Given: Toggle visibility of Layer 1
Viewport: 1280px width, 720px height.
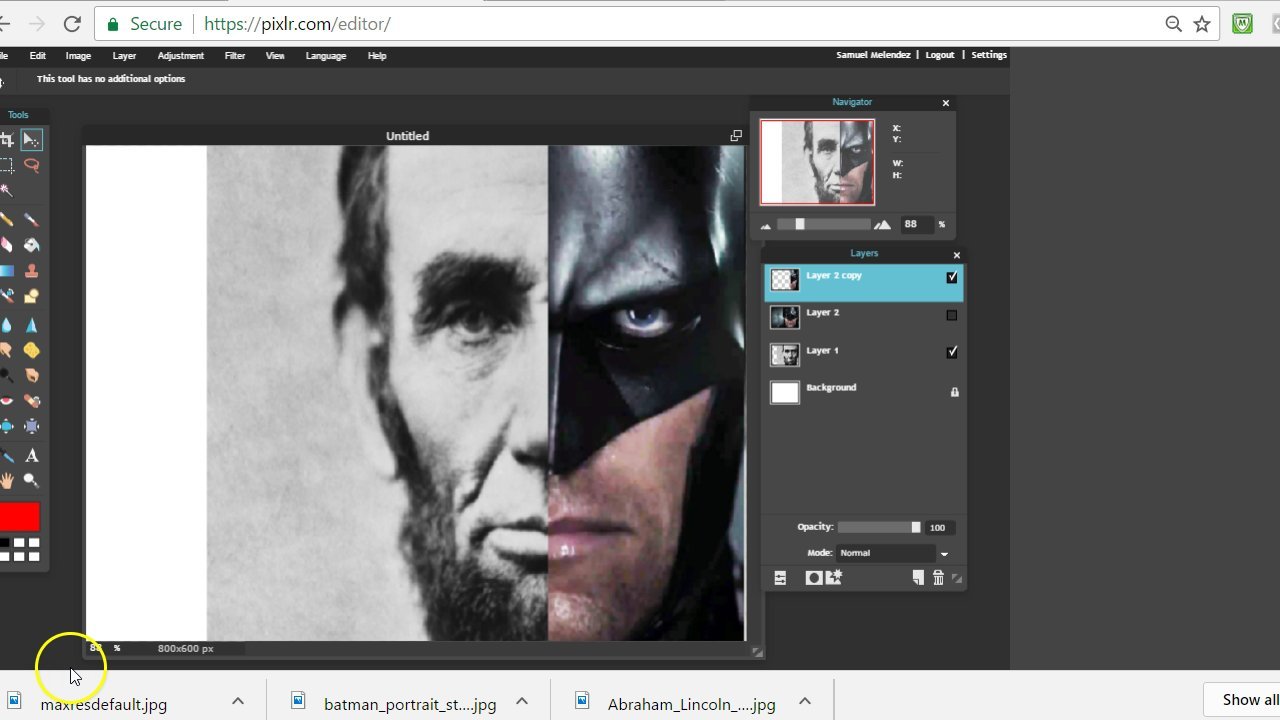Looking at the screenshot, I should pyautogui.click(x=951, y=352).
